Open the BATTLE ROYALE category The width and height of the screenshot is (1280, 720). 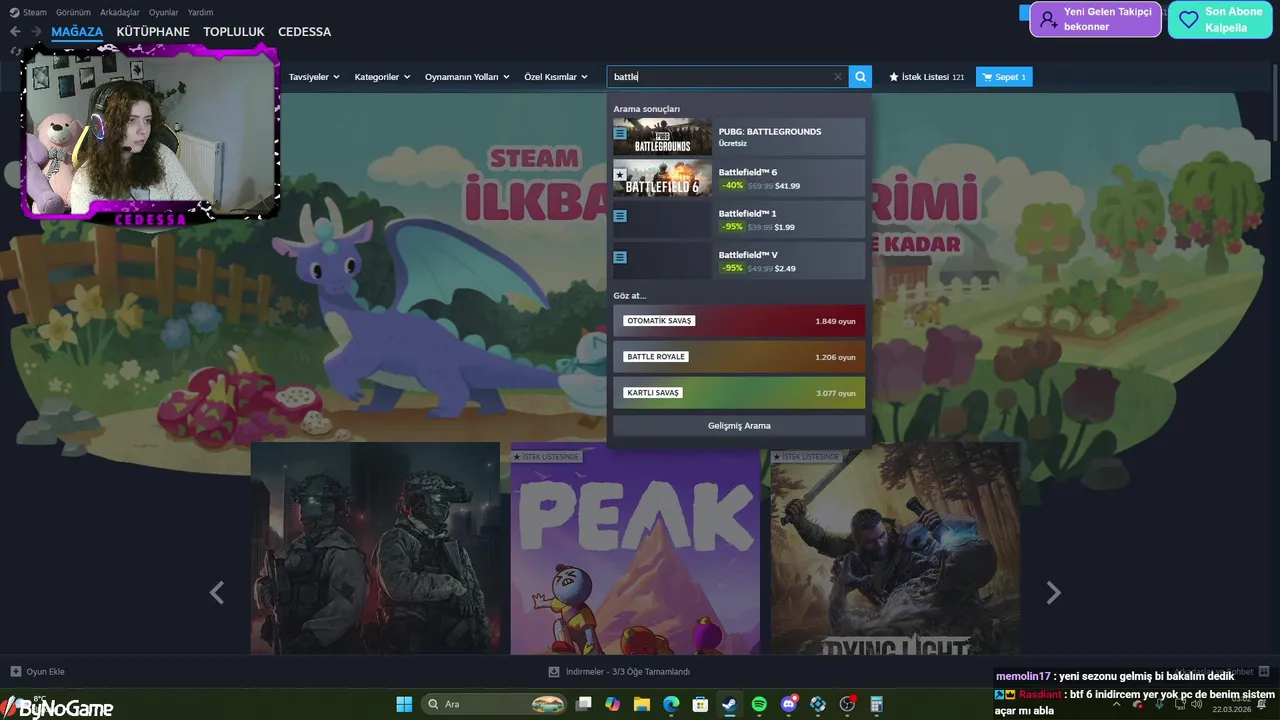tap(739, 357)
